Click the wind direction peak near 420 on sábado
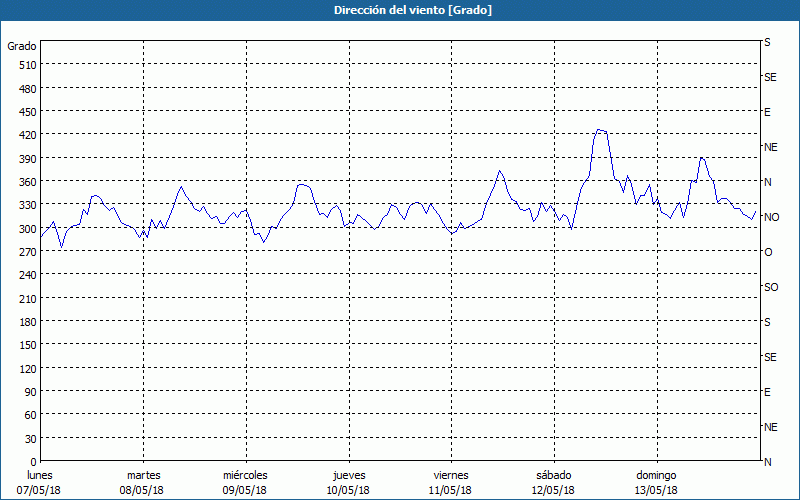 tap(600, 130)
